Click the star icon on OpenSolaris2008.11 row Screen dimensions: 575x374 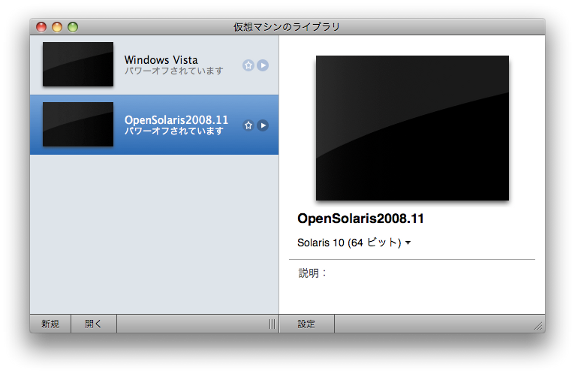tap(248, 125)
